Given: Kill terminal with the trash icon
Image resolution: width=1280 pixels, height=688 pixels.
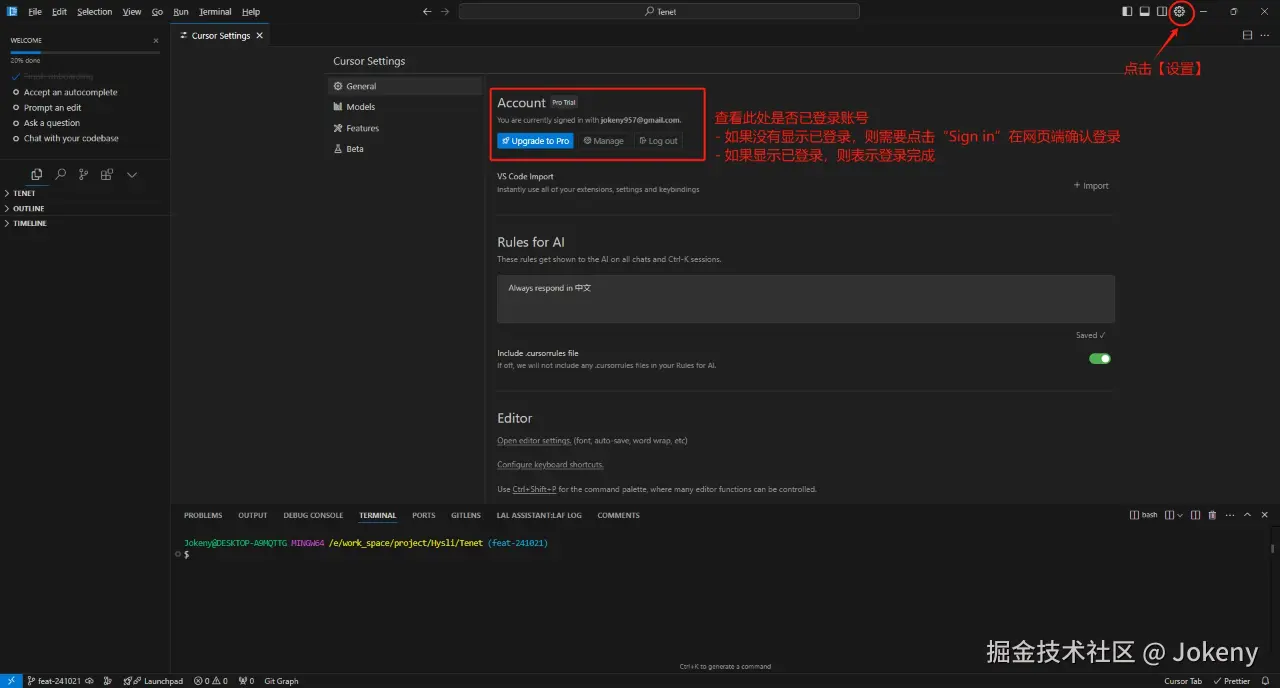Looking at the screenshot, I should click(1212, 515).
